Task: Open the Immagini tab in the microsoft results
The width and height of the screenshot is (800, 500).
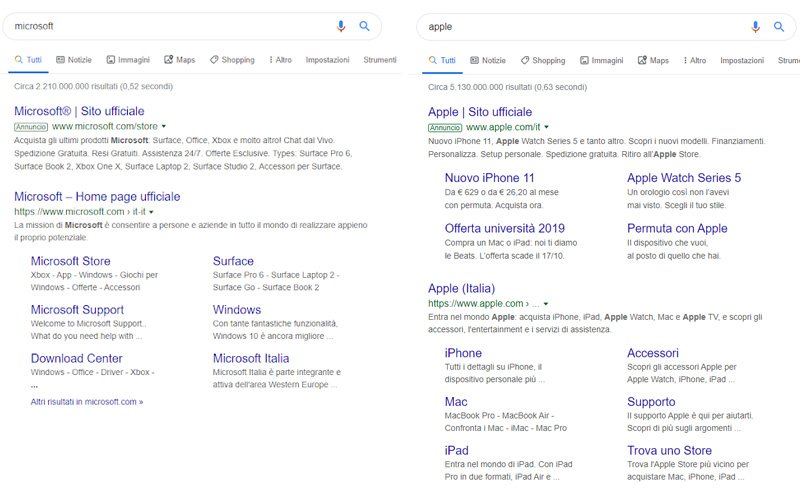Action: click(x=128, y=60)
